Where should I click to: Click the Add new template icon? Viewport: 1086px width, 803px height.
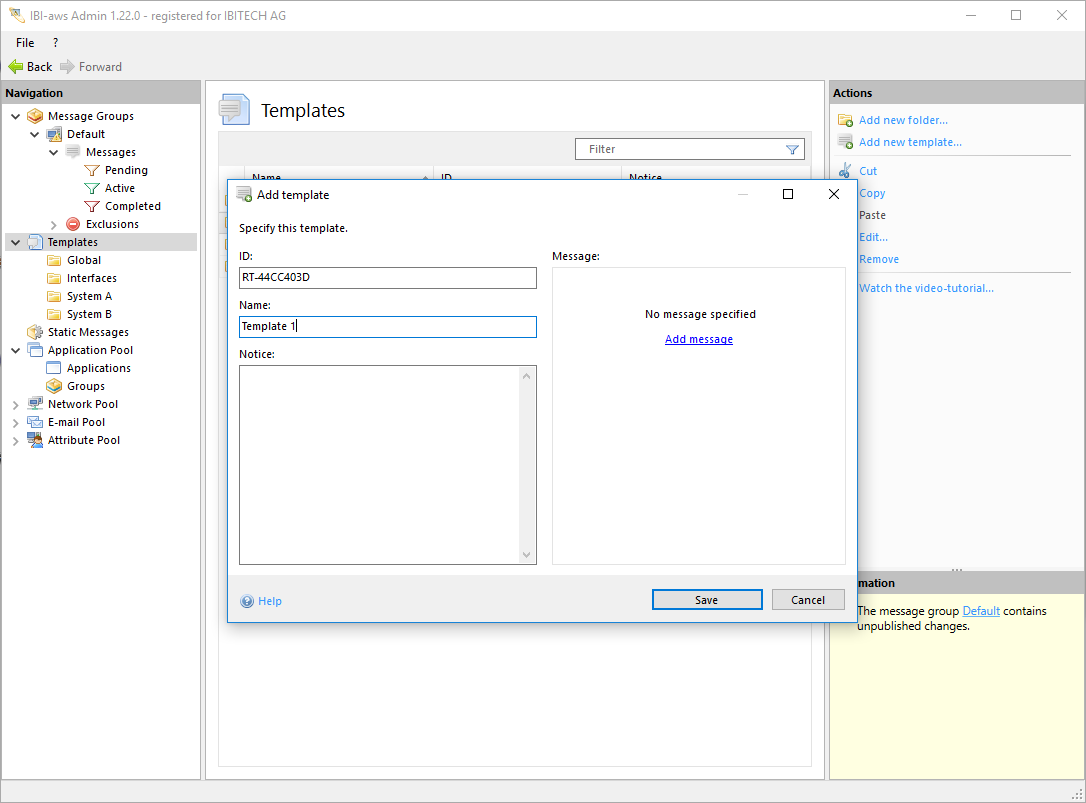(845, 142)
